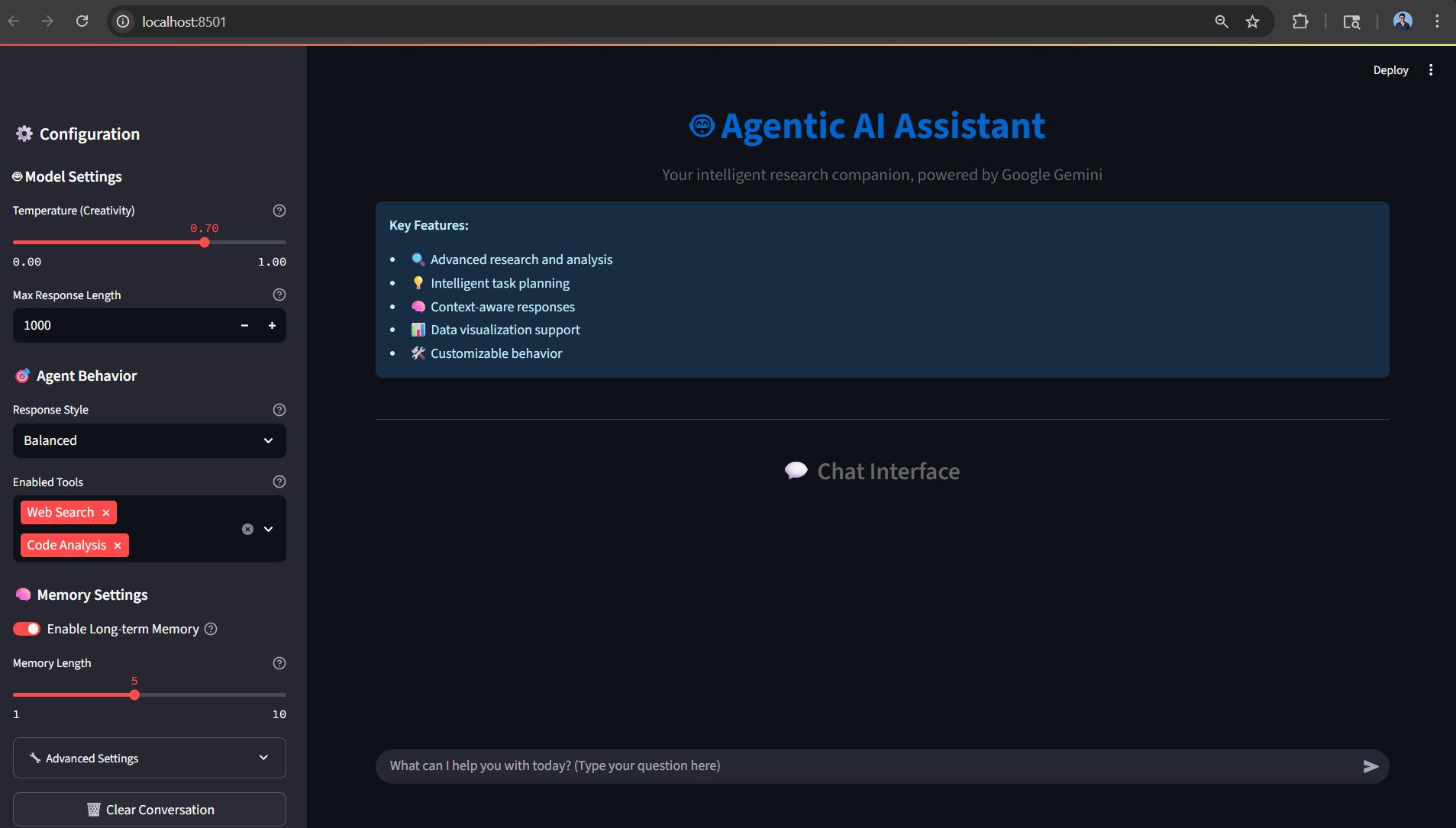Screen dimensions: 1456x828
Task: Click the Memory Length slider handle
Action: click(134, 694)
